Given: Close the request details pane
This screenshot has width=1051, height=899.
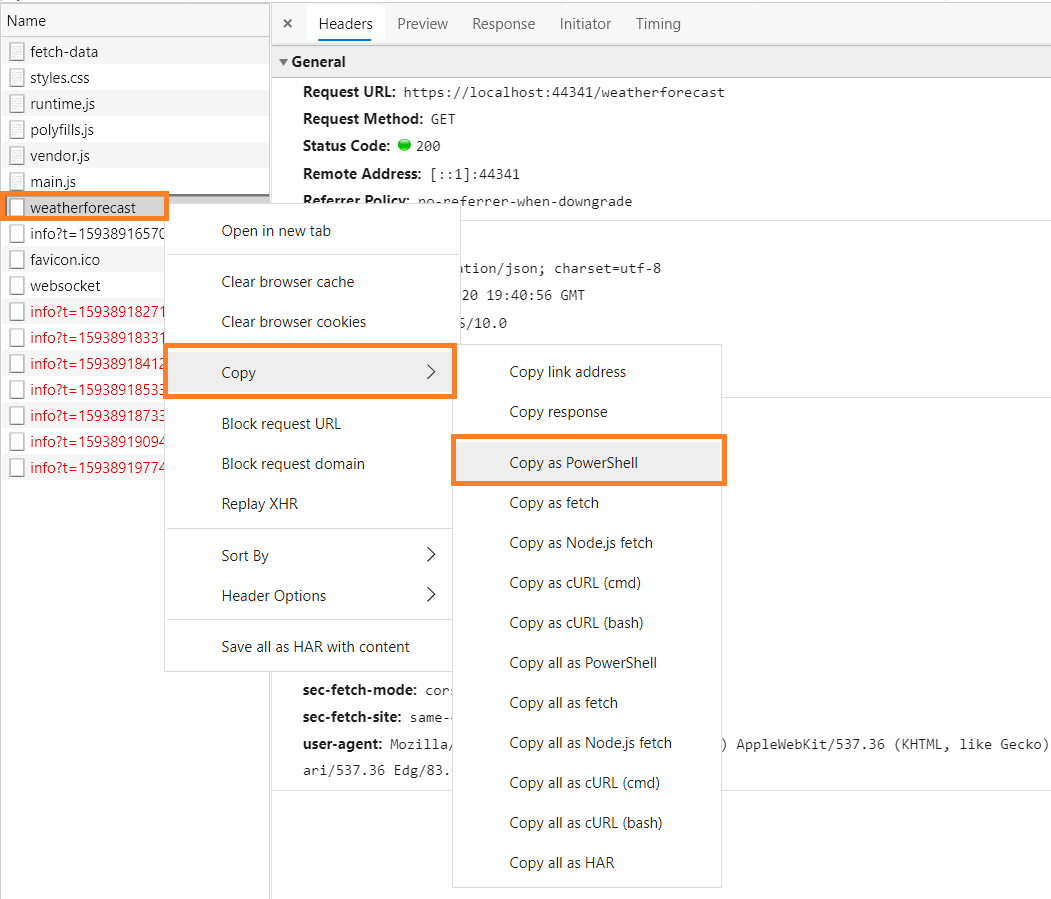Looking at the screenshot, I should [287, 23].
